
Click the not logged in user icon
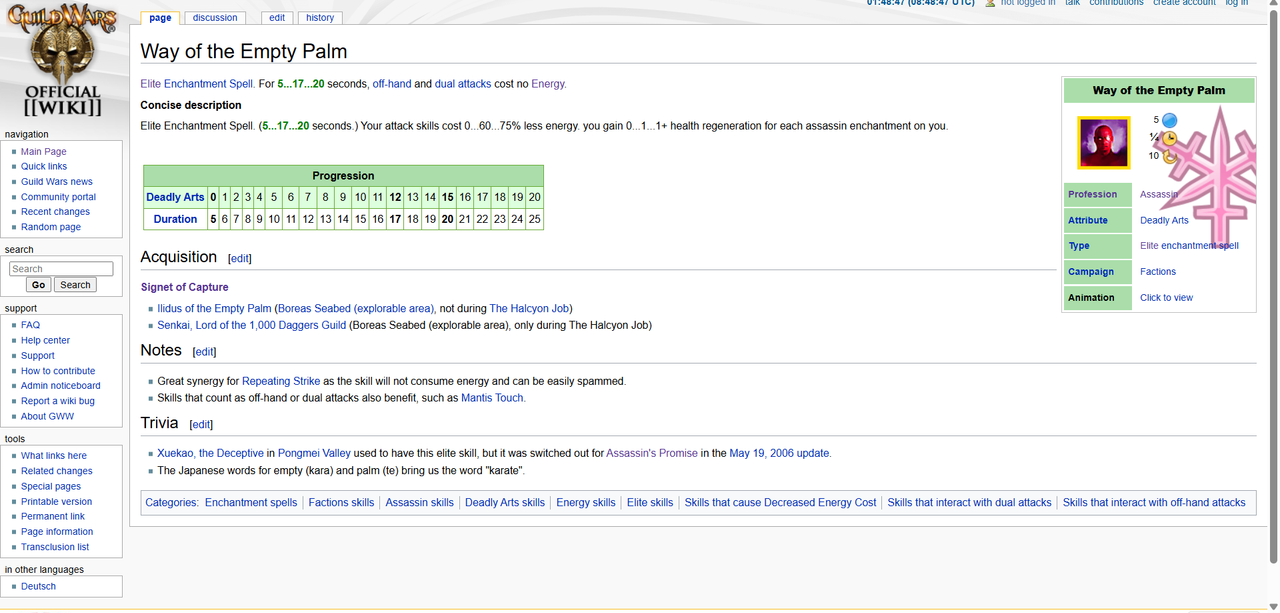pos(990,3)
